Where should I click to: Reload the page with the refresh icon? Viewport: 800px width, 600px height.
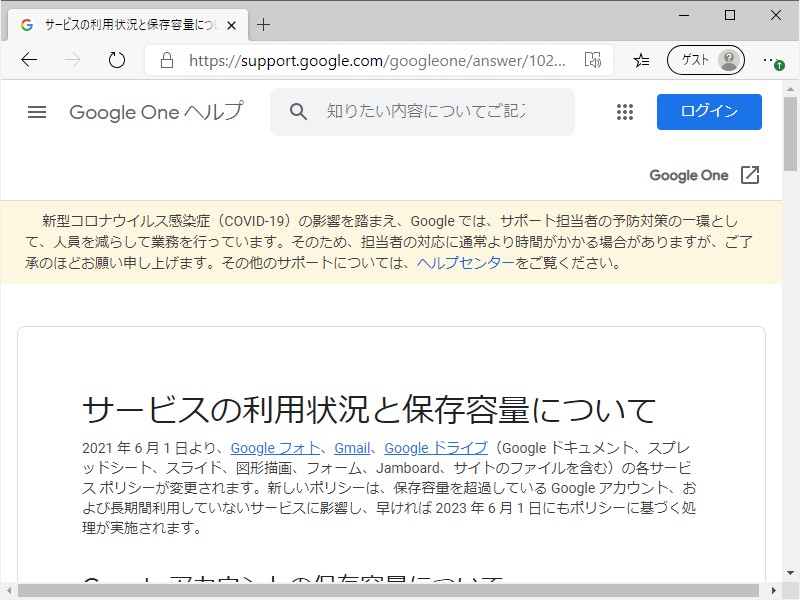116,60
